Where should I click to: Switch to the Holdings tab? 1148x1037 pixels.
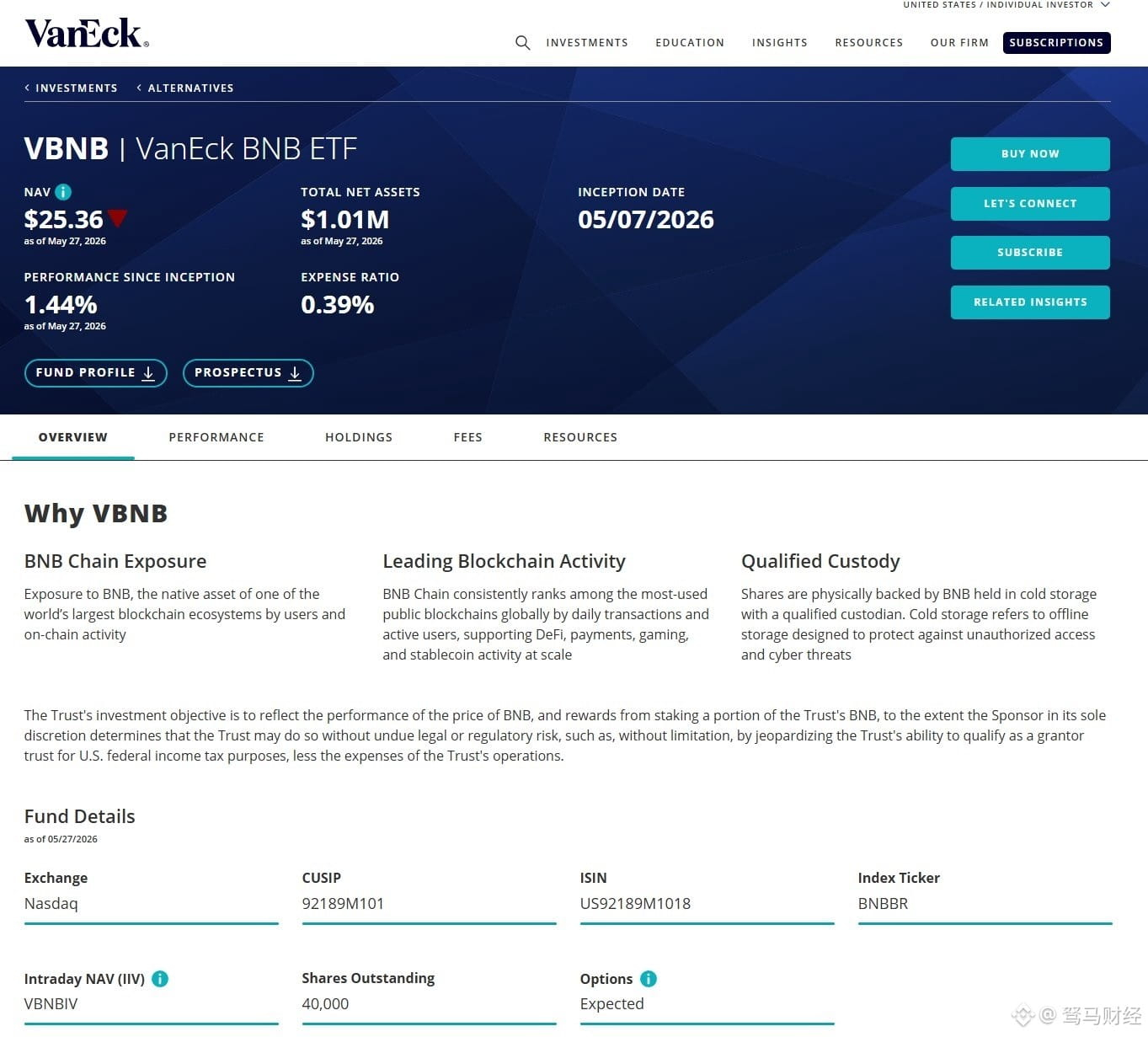coord(359,437)
